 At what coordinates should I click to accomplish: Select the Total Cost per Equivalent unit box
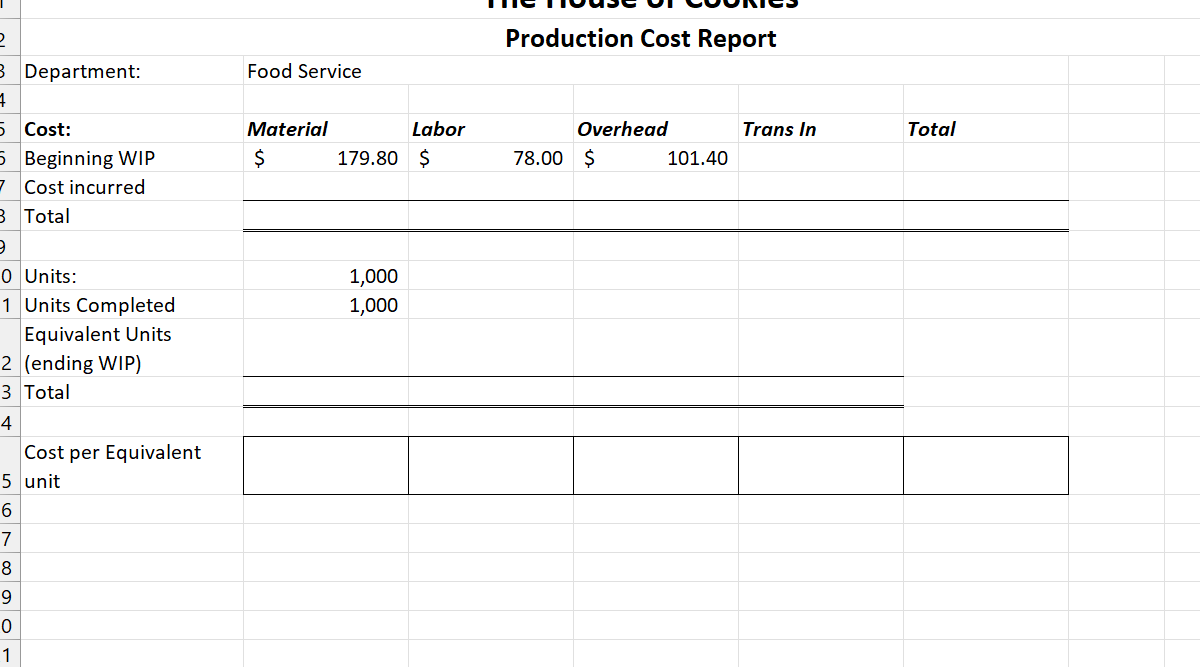(x=986, y=465)
